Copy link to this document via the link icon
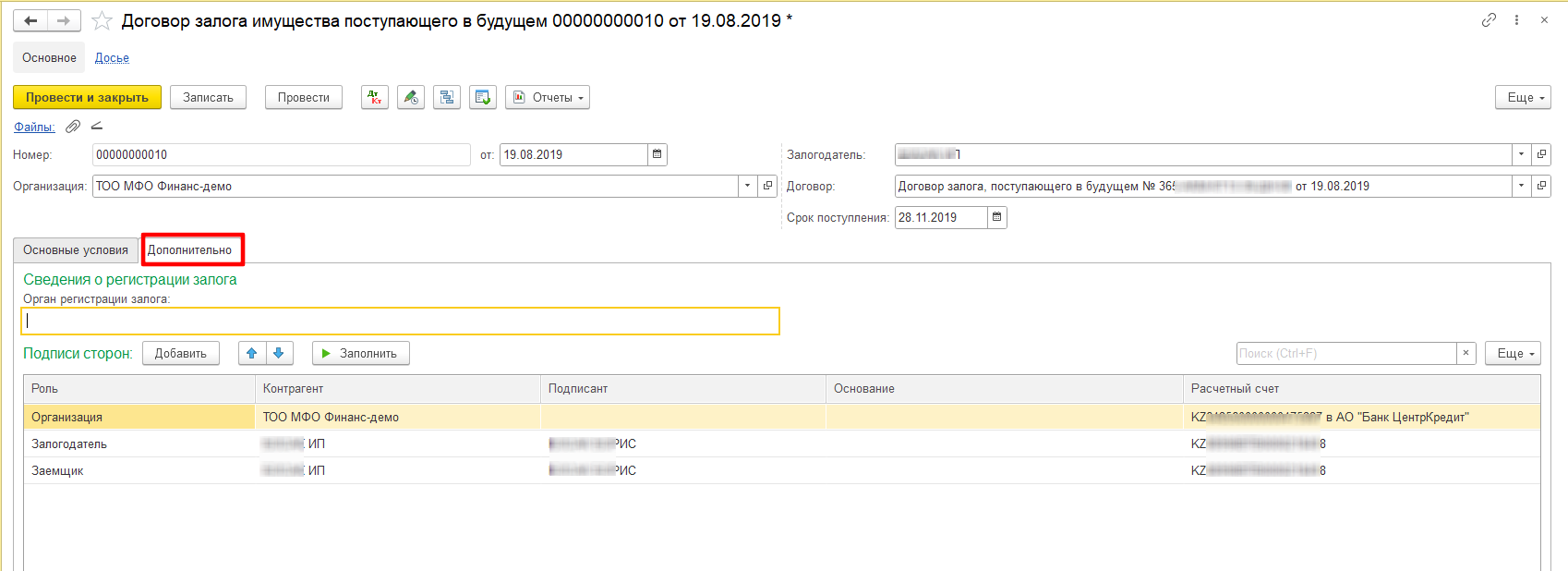The width and height of the screenshot is (1568, 571). pos(1489,19)
